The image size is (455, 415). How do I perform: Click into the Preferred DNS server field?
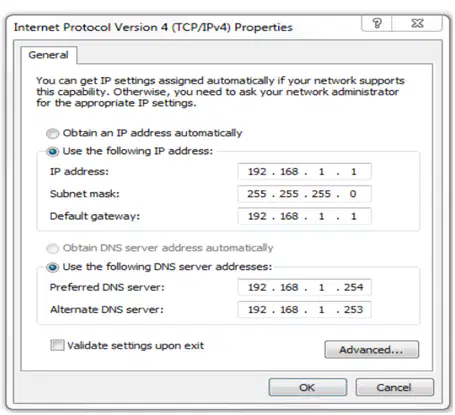point(304,287)
